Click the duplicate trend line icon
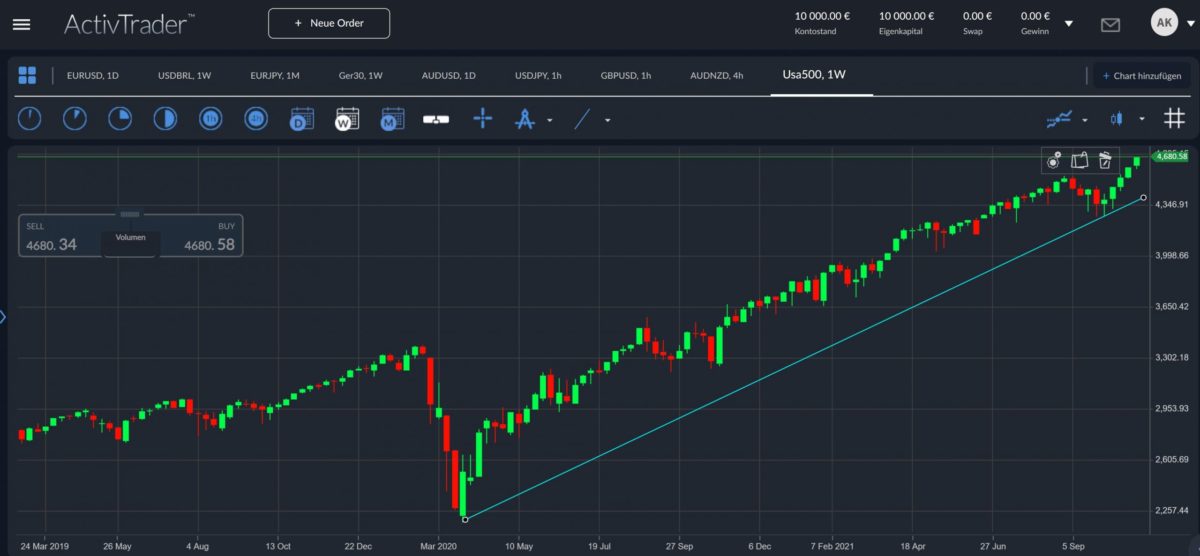Viewport: 1200px width, 556px height. coord(1079,160)
